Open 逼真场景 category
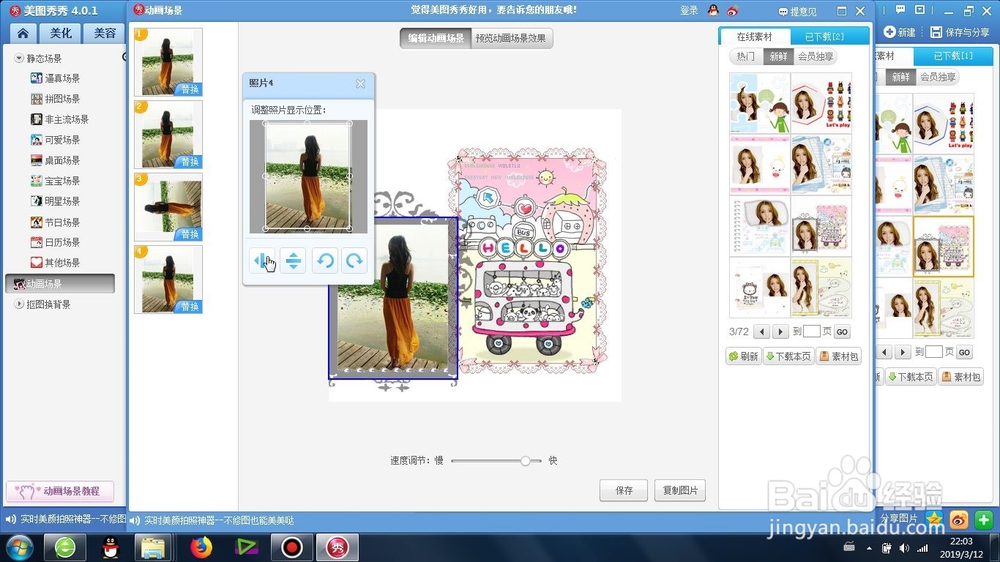The image size is (1000, 562). point(55,78)
